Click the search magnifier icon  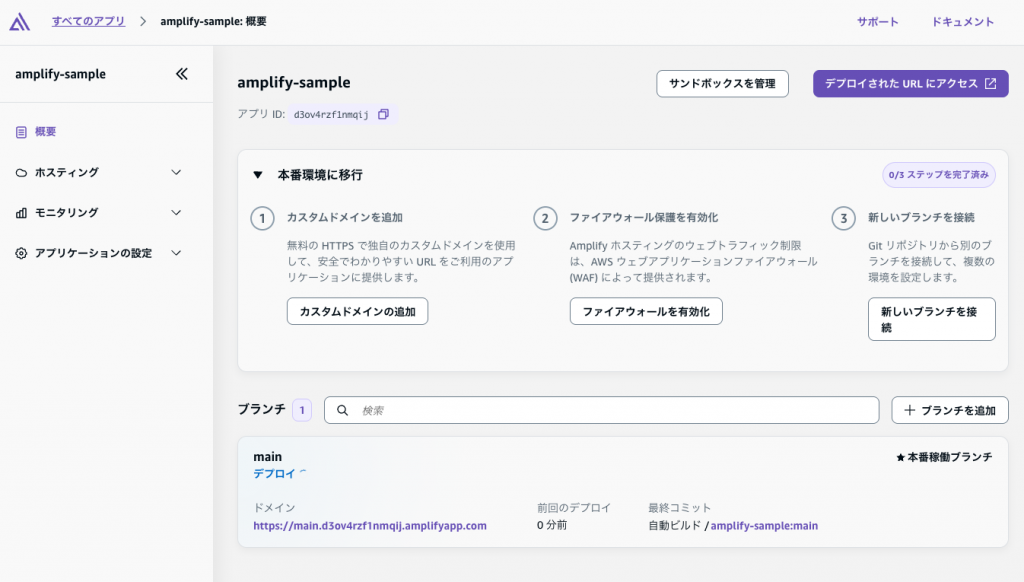341,410
